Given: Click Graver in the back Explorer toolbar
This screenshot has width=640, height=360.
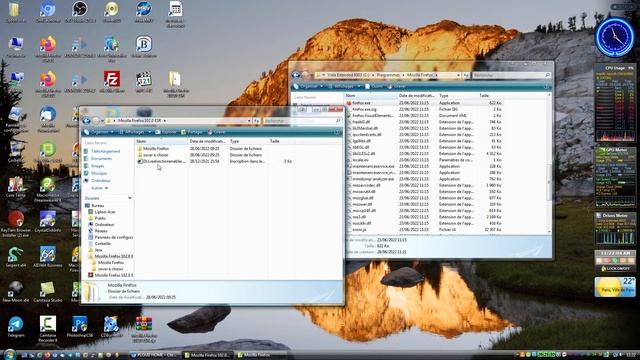Looking at the screenshot, I should tap(396, 87).
